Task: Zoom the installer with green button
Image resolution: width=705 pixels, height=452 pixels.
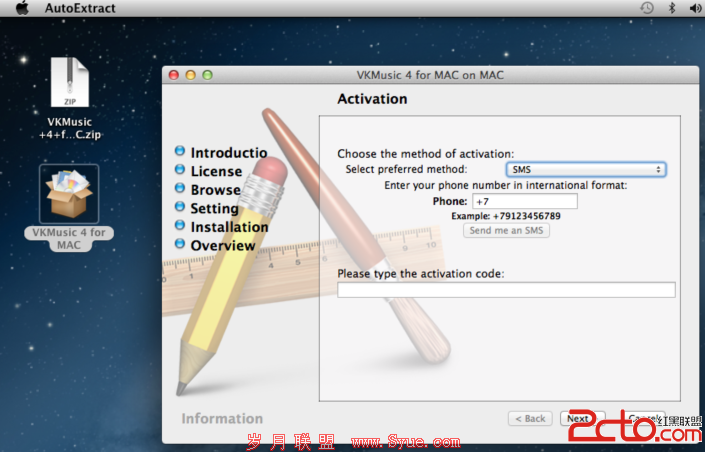Action: click(x=207, y=75)
